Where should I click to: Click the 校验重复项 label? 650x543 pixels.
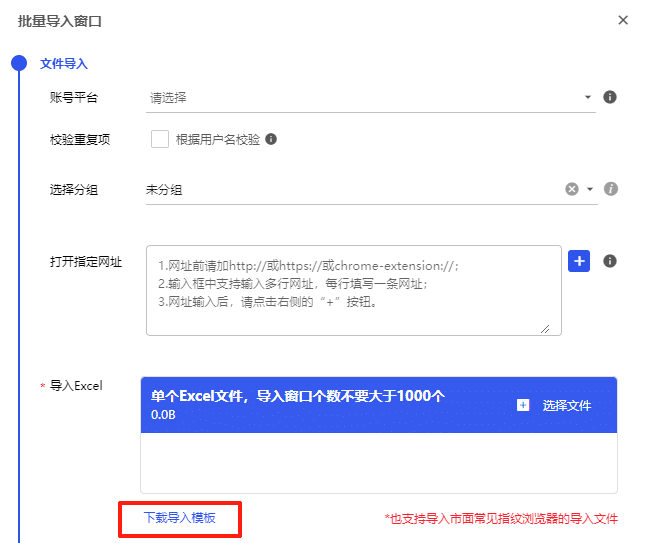[80, 140]
